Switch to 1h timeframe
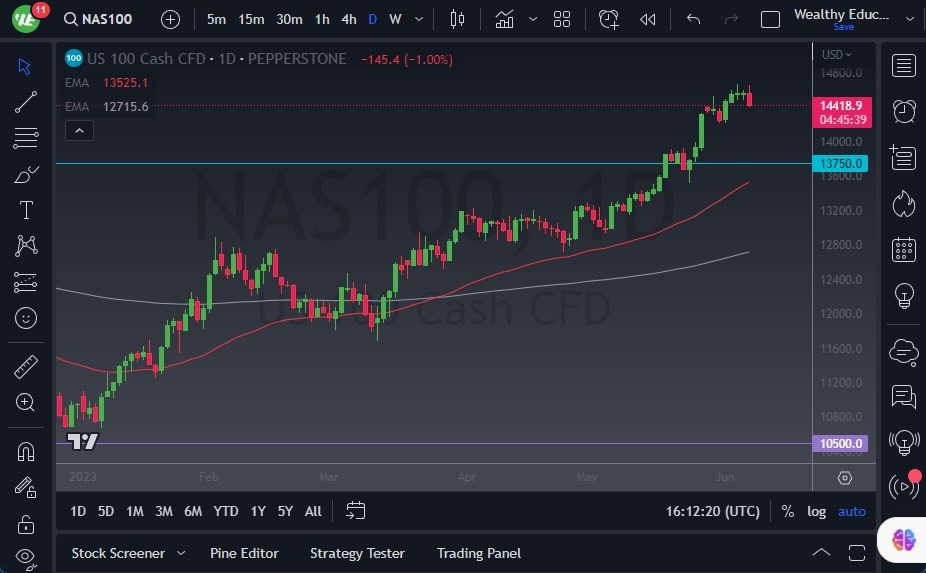 tap(322, 19)
